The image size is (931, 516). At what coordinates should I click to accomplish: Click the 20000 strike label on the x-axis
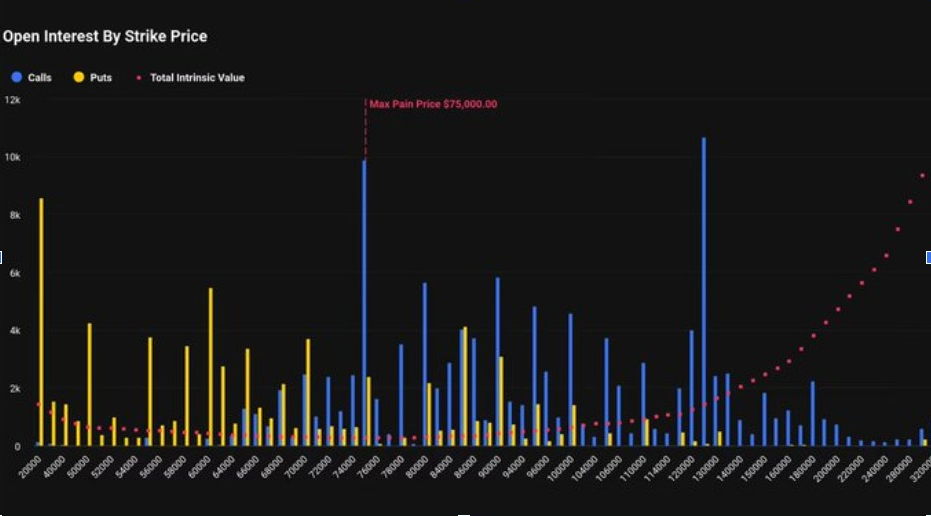point(30,467)
